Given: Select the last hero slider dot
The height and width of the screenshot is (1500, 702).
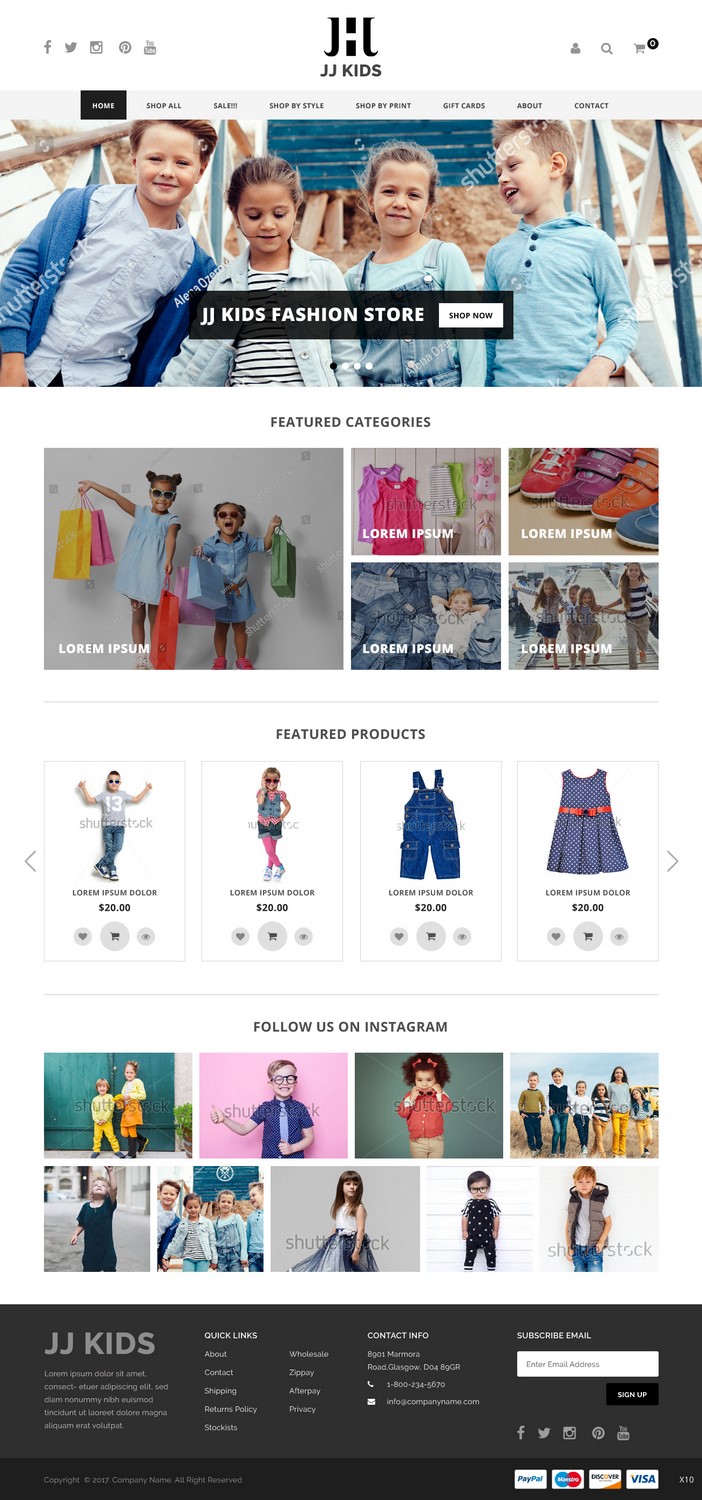Looking at the screenshot, I should [369, 366].
